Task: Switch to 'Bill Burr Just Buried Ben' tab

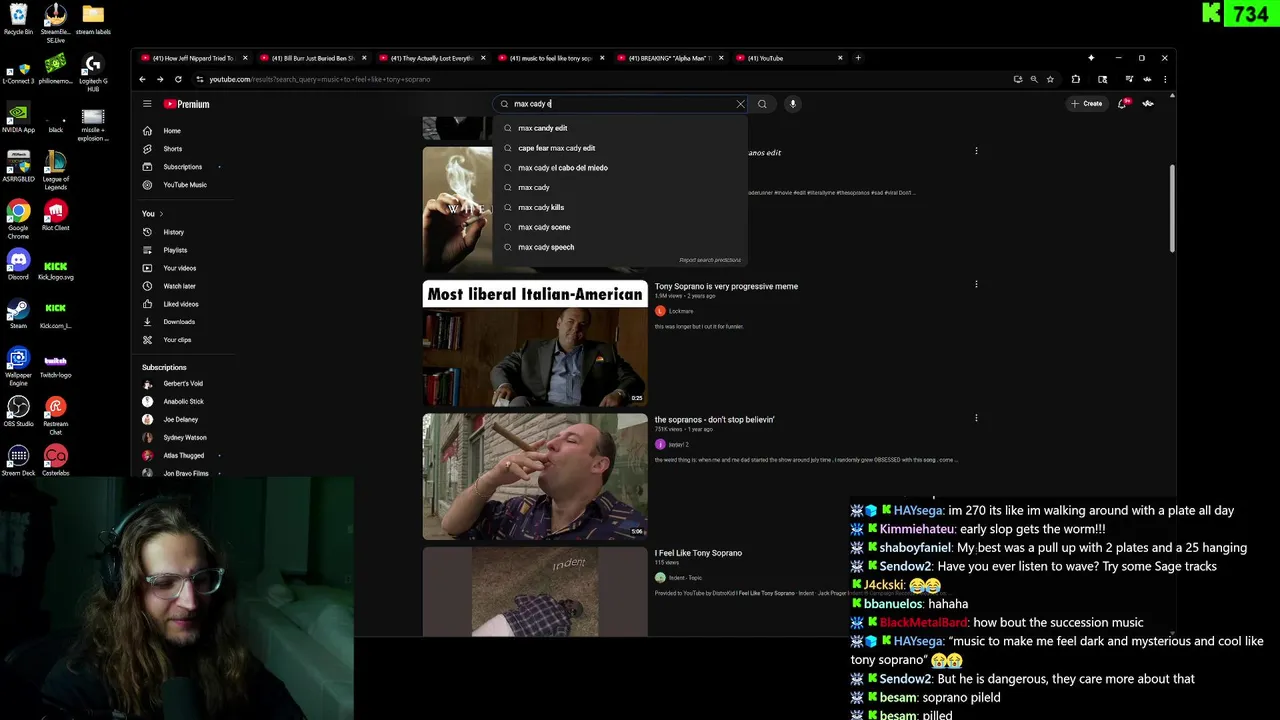Action: click(x=312, y=58)
